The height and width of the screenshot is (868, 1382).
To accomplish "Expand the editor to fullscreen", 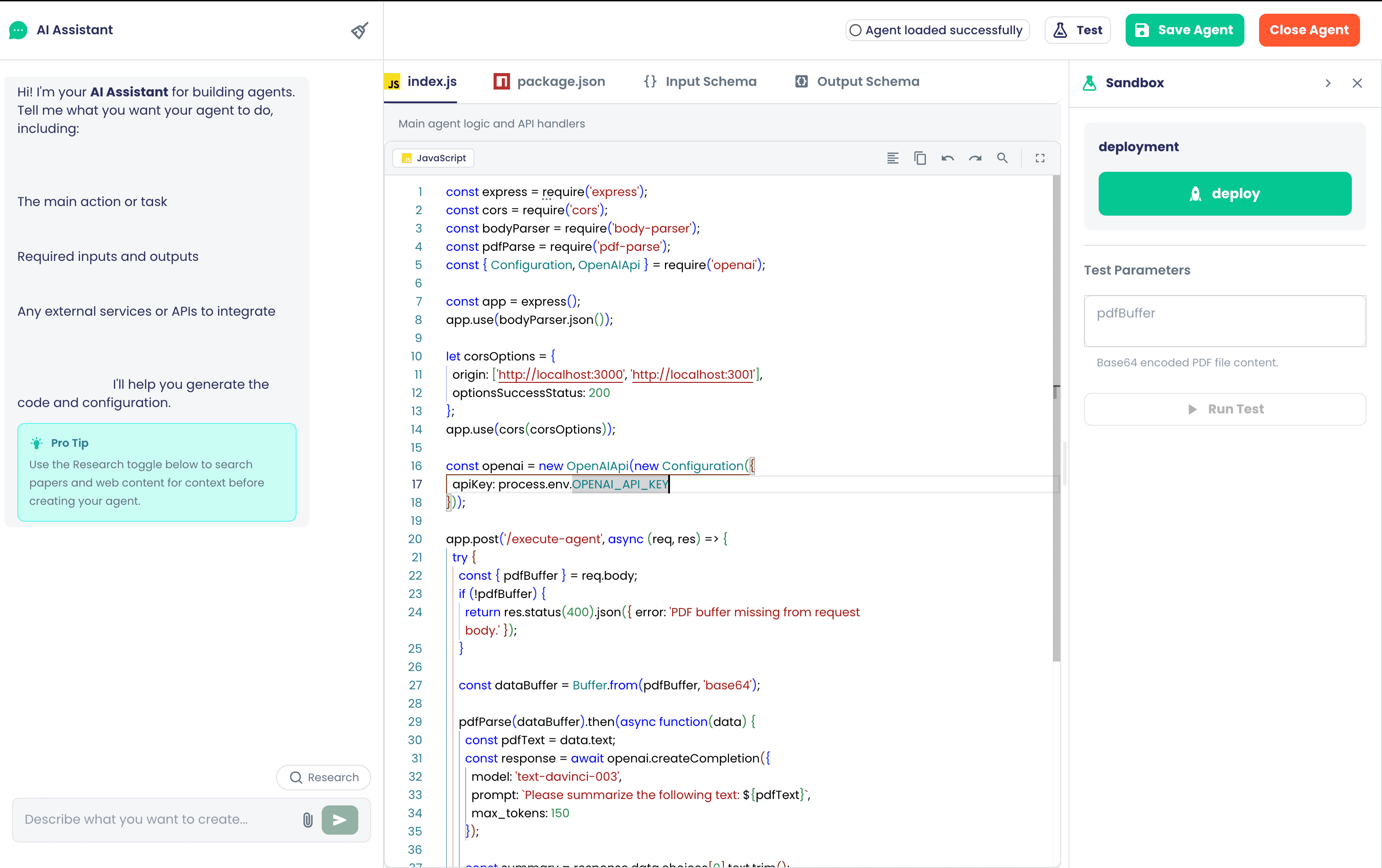I will pos(1040,158).
